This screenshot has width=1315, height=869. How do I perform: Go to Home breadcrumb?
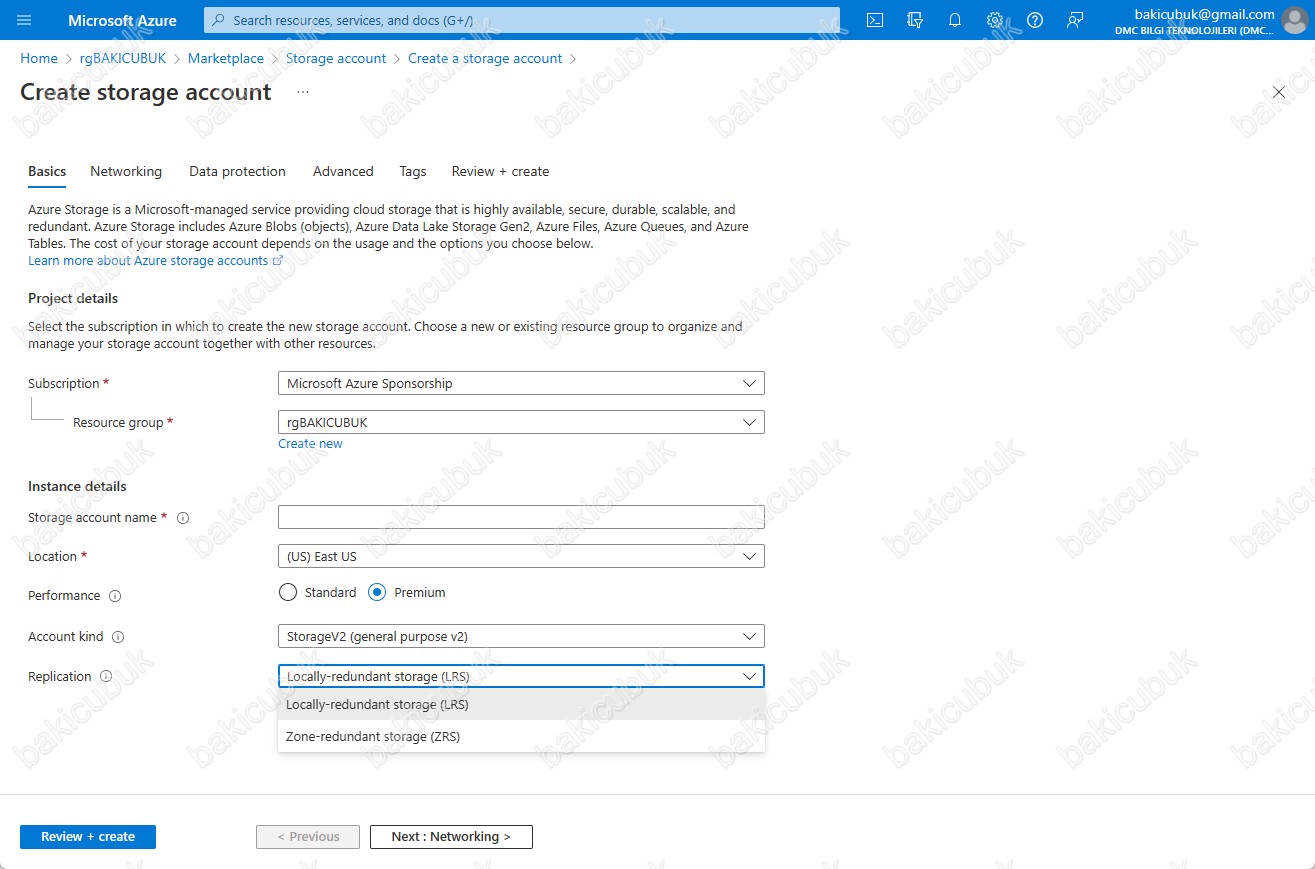coord(39,59)
